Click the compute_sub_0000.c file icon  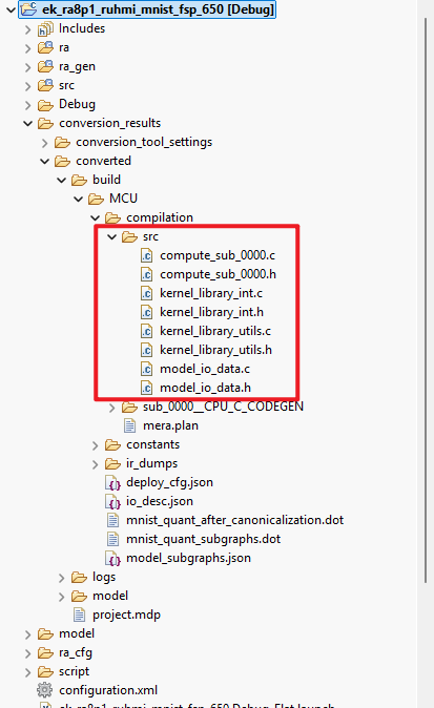pyautogui.click(x=147, y=256)
